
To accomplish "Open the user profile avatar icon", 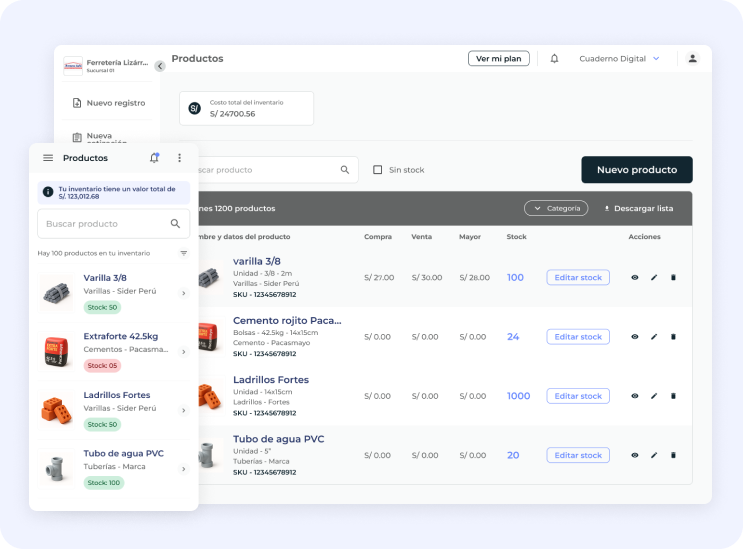I will click(692, 58).
